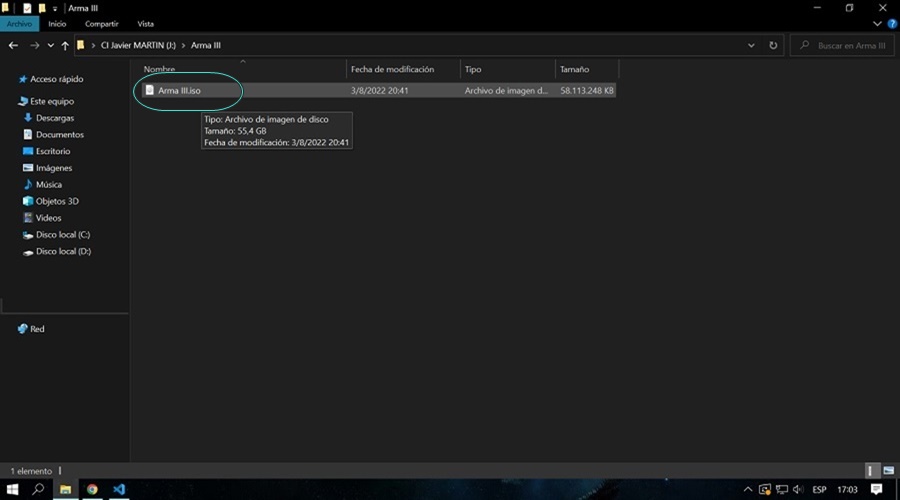The width and height of the screenshot is (900, 500).
Task: Go up one folder level
Action: [65, 45]
